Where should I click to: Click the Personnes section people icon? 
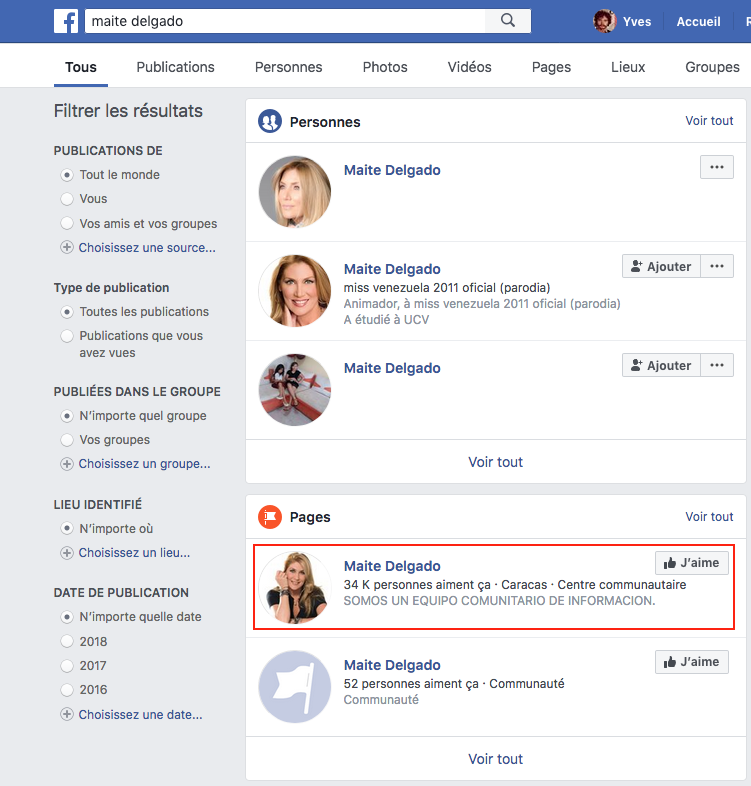point(270,121)
